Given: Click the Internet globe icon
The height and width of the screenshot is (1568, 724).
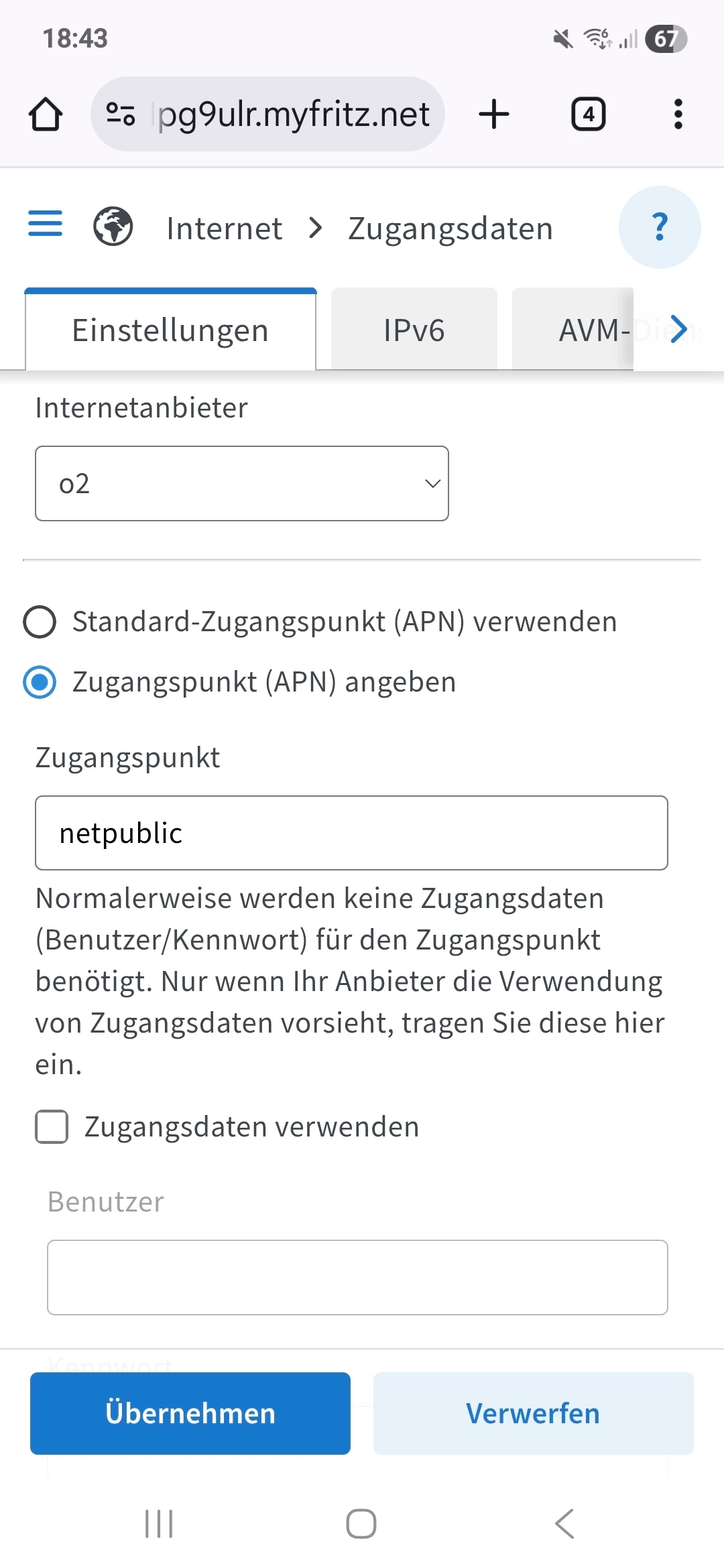Looking at the screenshot, I should click(113, 226).
